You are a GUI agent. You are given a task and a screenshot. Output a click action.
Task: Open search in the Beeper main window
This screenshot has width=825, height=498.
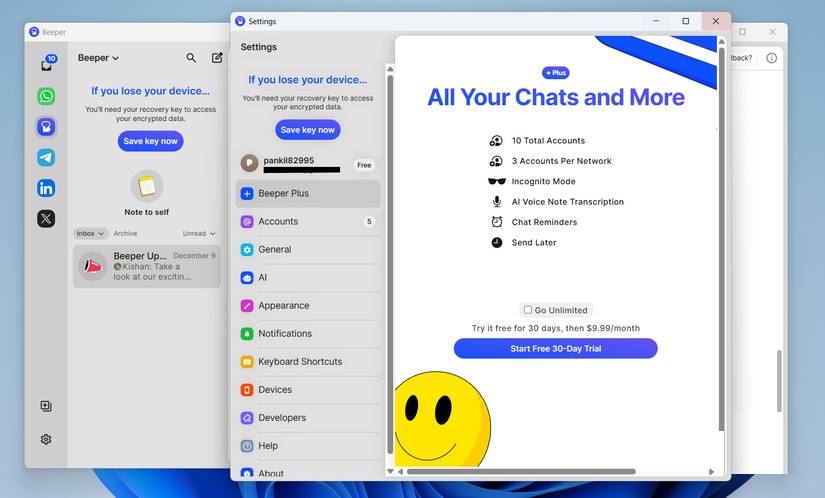[191, 58]
